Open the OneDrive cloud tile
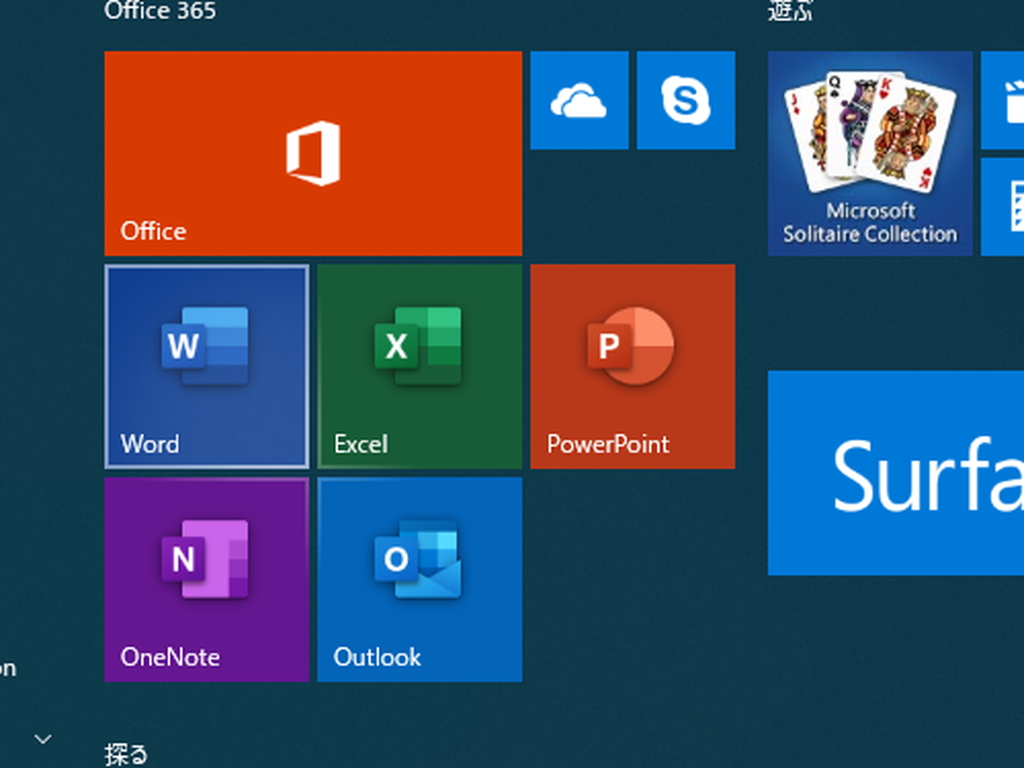 [579, 100]
